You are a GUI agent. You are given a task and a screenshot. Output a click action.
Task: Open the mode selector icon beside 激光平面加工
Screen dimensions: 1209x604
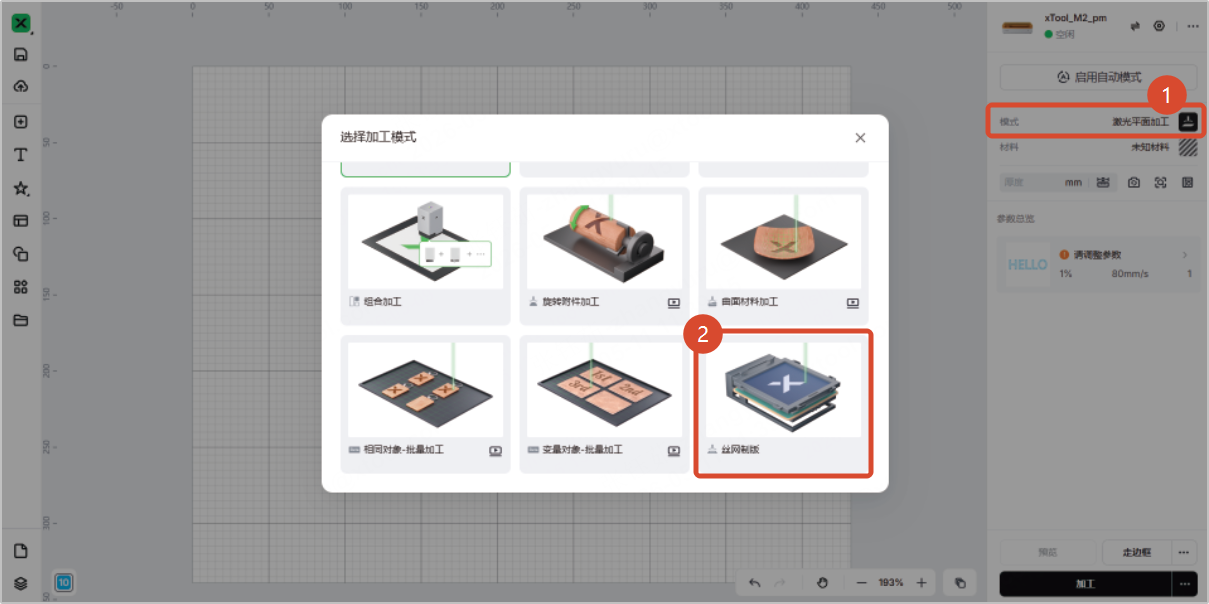click(1187, 121)
